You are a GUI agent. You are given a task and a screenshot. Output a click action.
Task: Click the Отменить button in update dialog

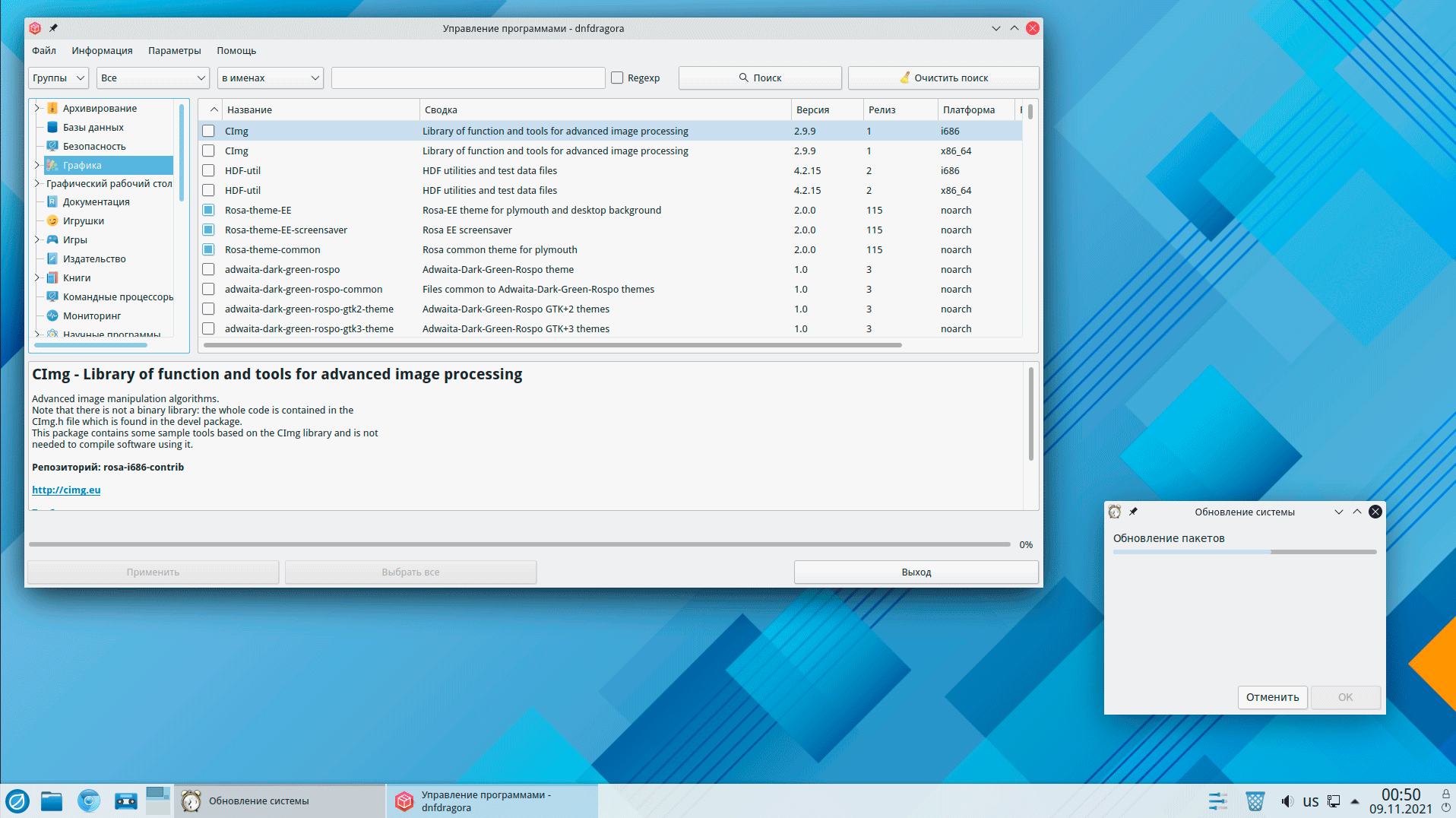pyautogui.click(x=1272, y=697)
